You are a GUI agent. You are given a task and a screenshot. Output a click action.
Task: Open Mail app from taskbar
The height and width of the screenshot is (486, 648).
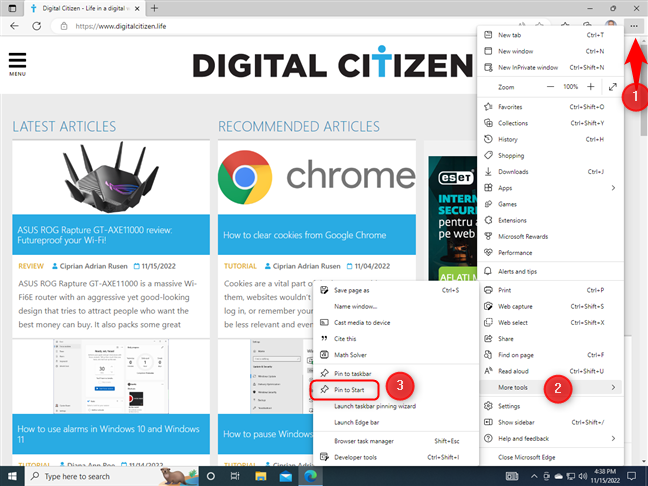286,476
